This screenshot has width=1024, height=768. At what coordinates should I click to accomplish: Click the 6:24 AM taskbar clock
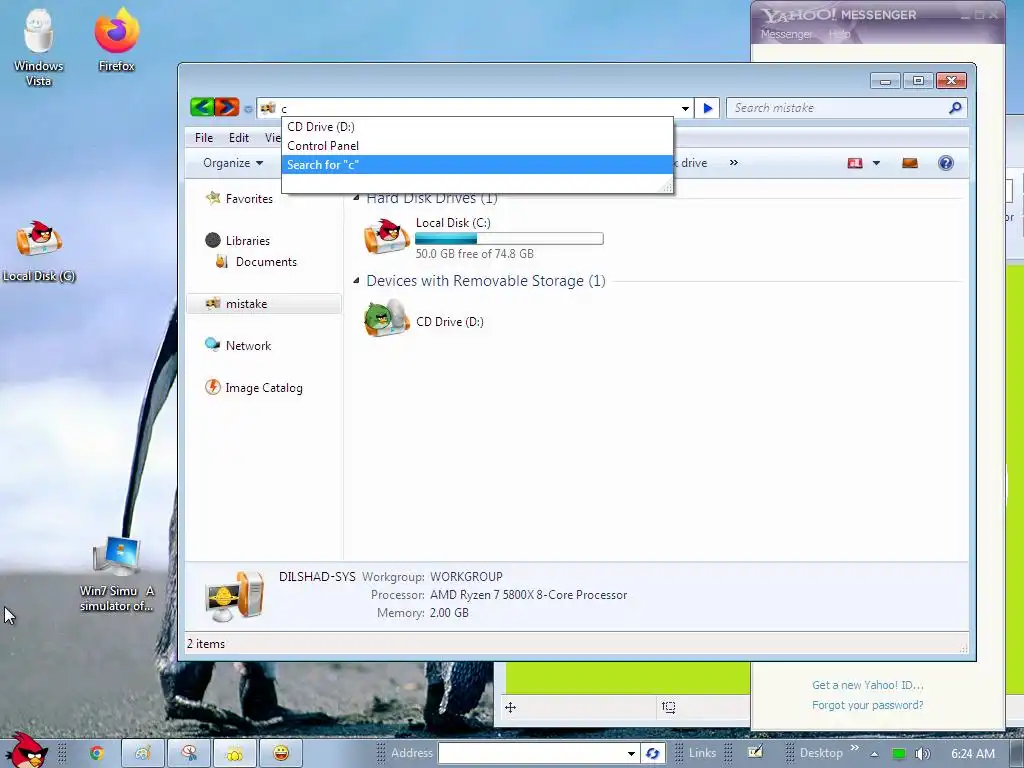click(973, 754)
